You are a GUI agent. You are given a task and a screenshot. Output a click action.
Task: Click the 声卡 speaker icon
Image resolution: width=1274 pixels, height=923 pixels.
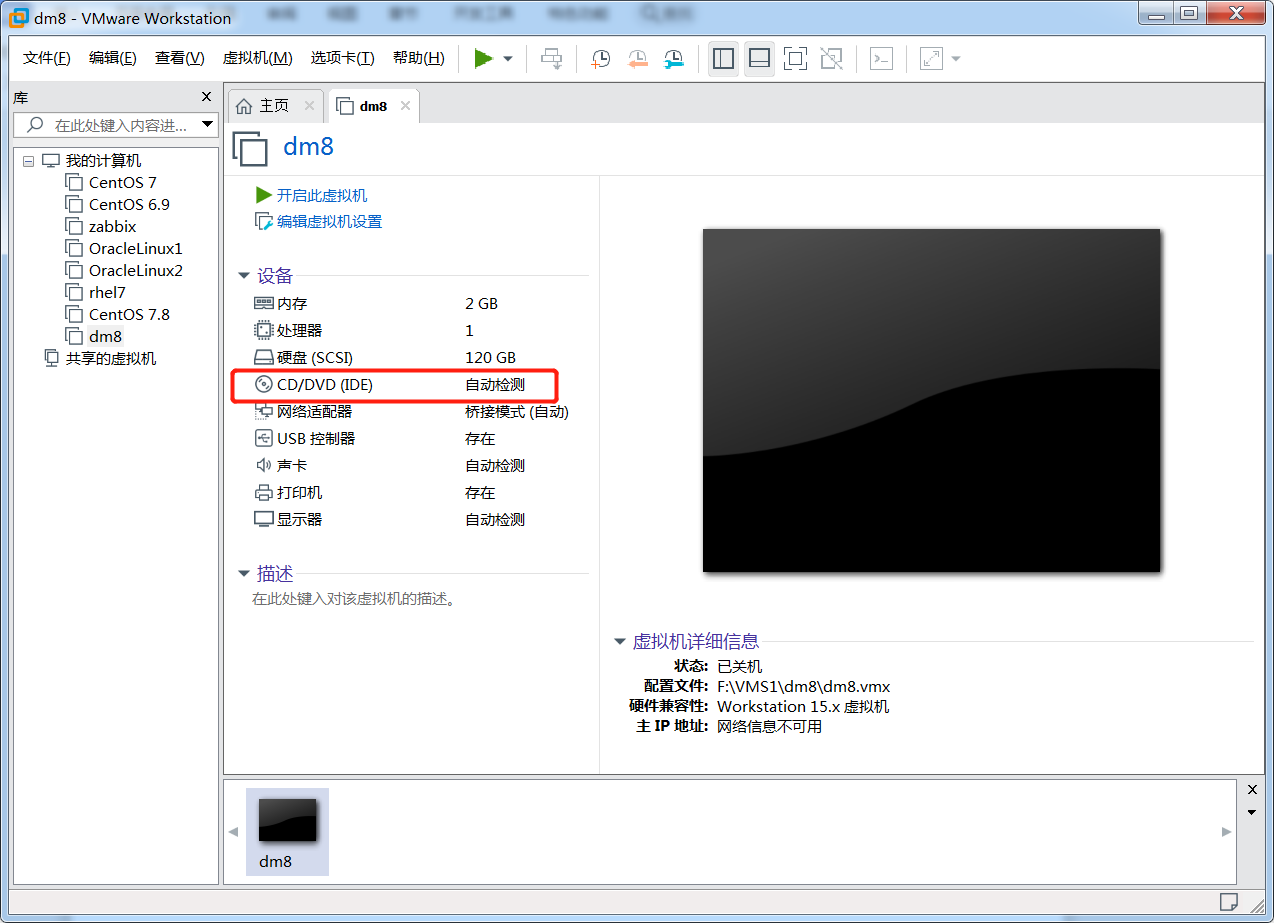[x=264, y=465]
